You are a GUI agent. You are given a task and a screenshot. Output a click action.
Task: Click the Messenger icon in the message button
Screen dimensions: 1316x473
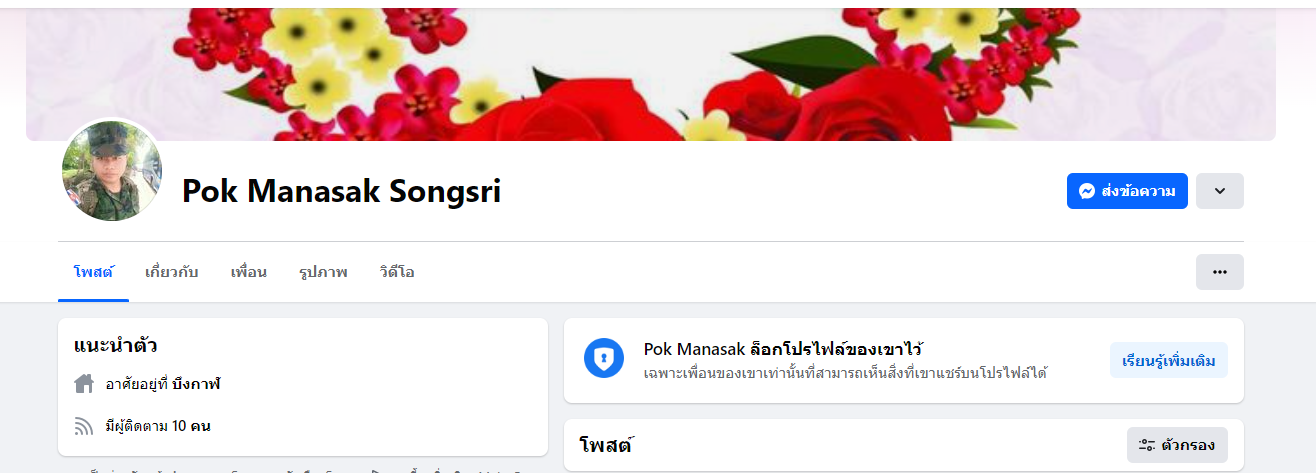(x=1086, y=191)
